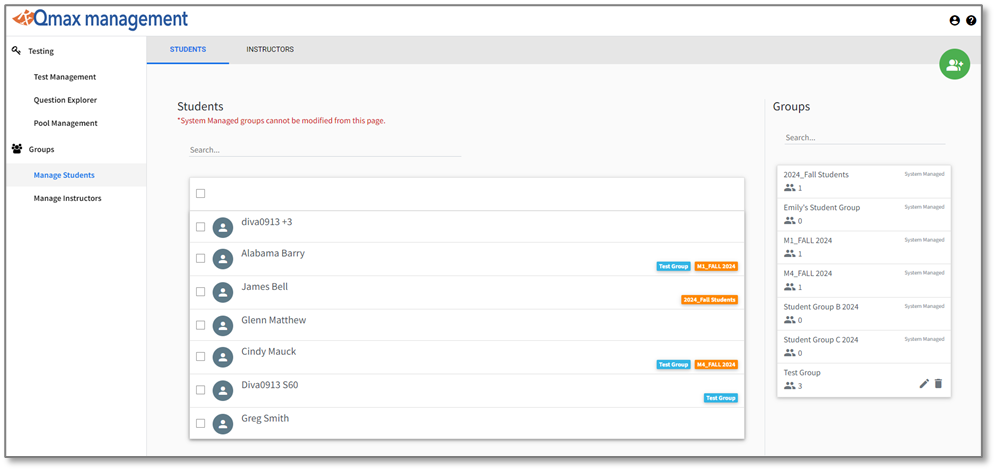
Task: Select the Glenn Matthew checkbox
Action: point(201,325)
